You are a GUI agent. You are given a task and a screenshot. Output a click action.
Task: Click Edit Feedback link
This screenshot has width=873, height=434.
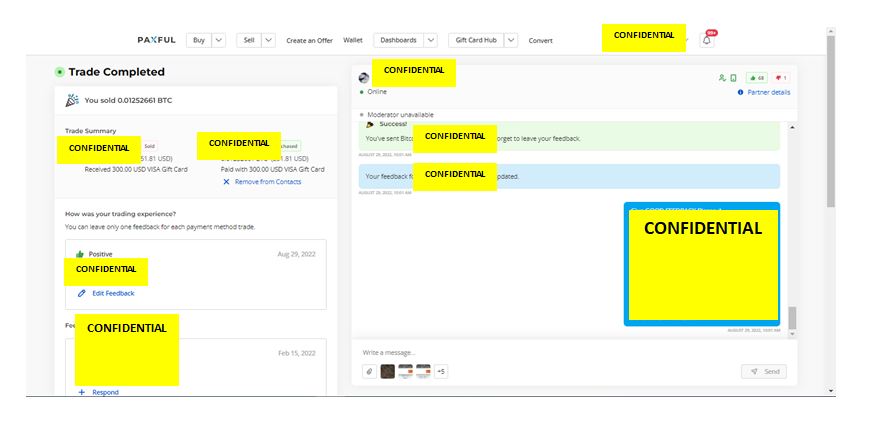113,293
